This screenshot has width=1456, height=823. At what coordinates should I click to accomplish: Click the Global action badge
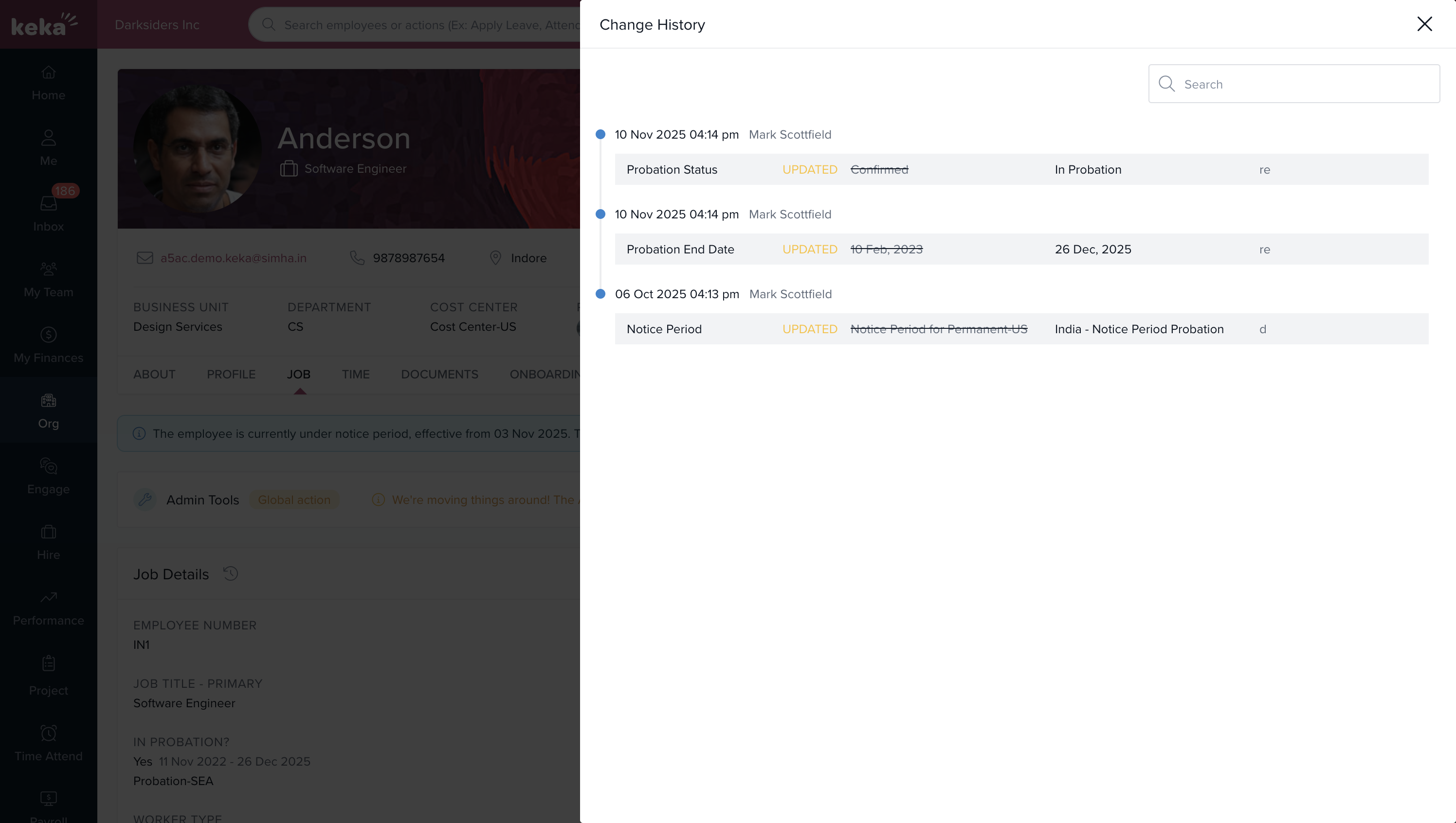coord(294,500)
